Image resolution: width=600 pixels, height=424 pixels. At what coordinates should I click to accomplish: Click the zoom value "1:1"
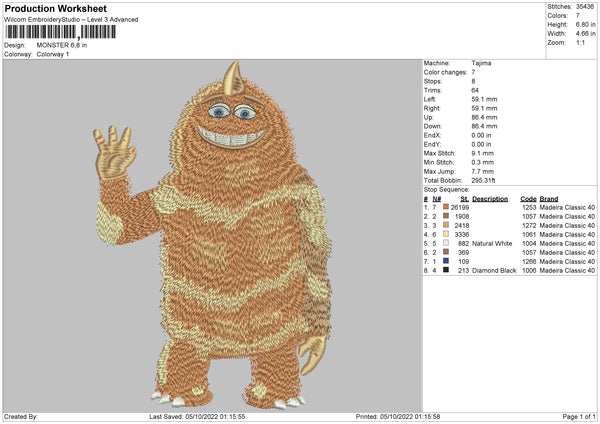pos(580,42)
